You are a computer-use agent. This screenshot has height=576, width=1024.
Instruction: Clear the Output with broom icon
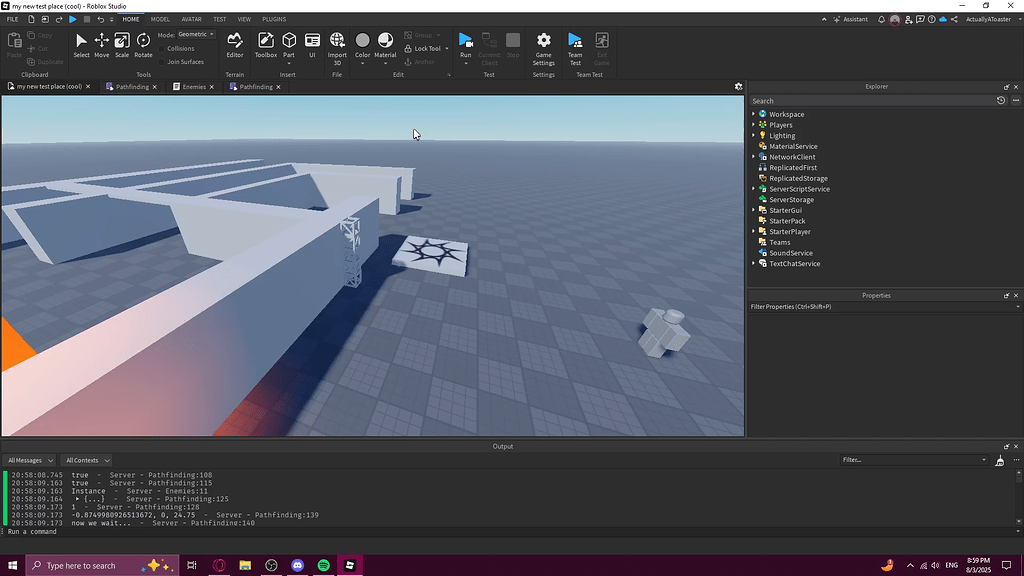[x=999, y=460]
